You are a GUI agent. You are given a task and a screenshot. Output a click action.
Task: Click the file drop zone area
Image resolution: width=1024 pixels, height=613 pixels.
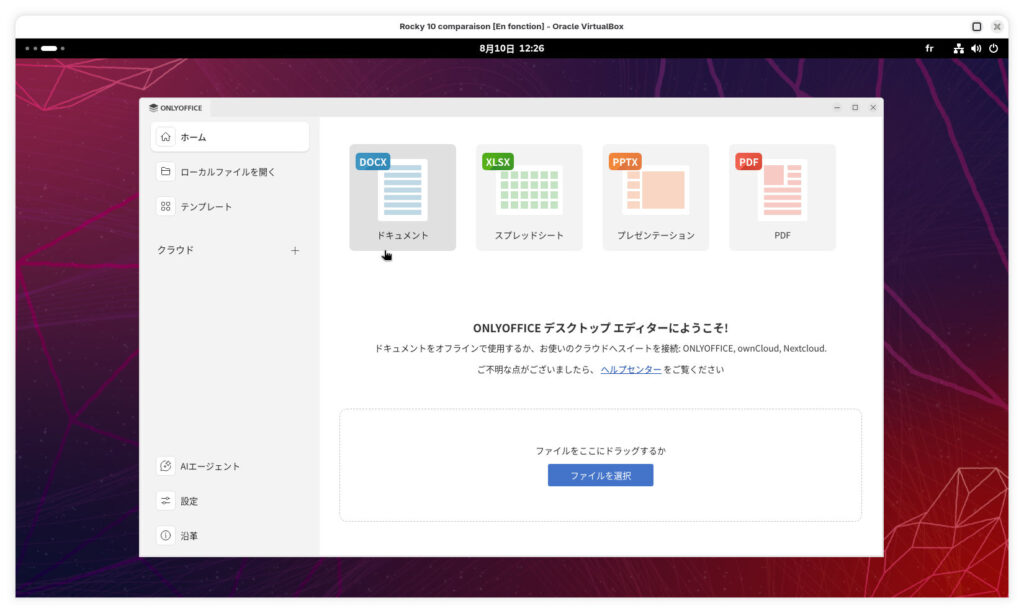click(600, 465)
